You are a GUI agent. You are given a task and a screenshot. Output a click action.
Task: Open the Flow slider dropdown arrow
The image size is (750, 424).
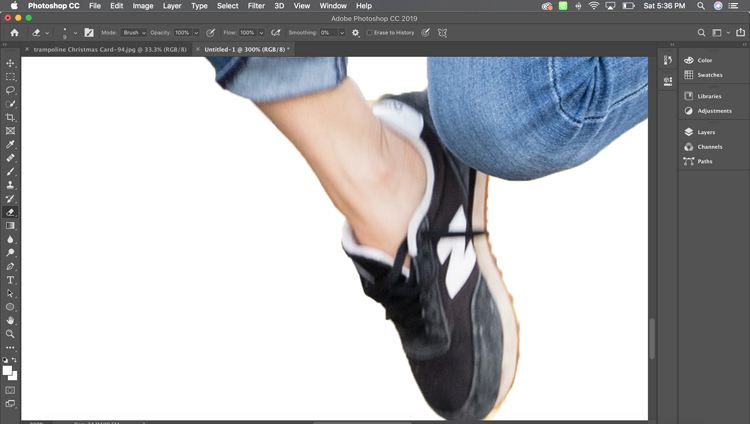click(x=261, y=33)
